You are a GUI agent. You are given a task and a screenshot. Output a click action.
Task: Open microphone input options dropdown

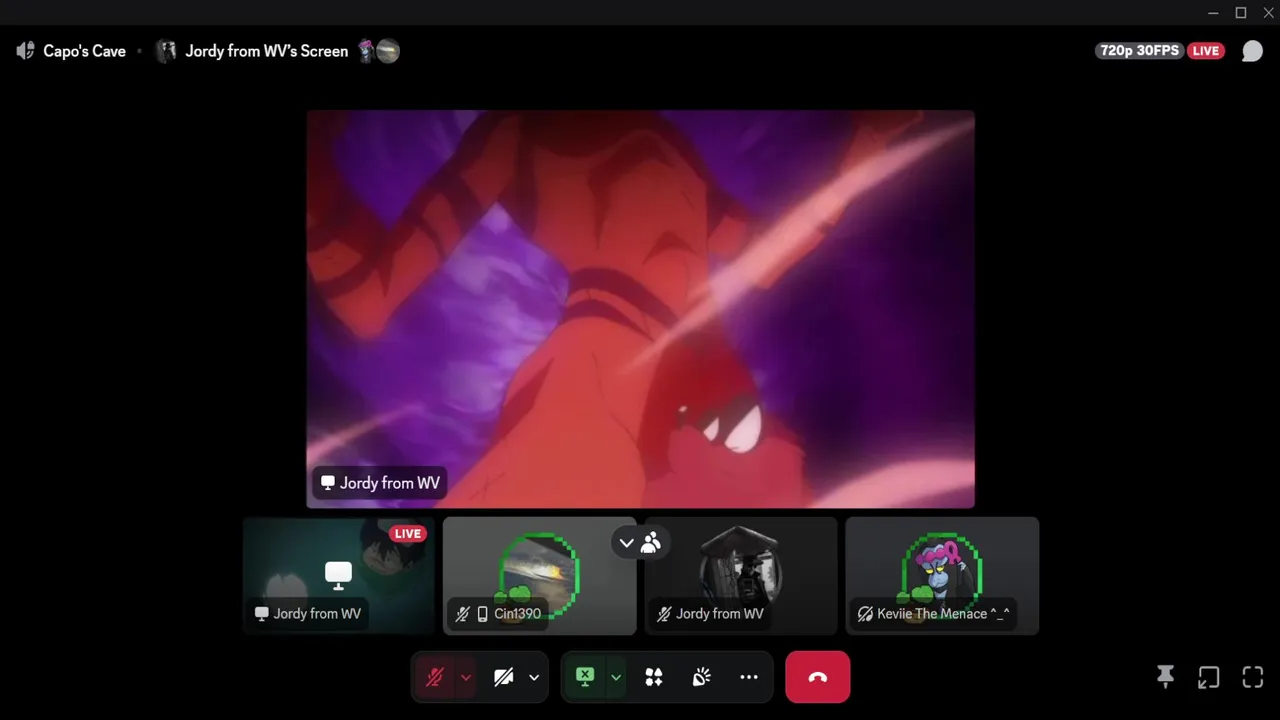tap(466, 677)
